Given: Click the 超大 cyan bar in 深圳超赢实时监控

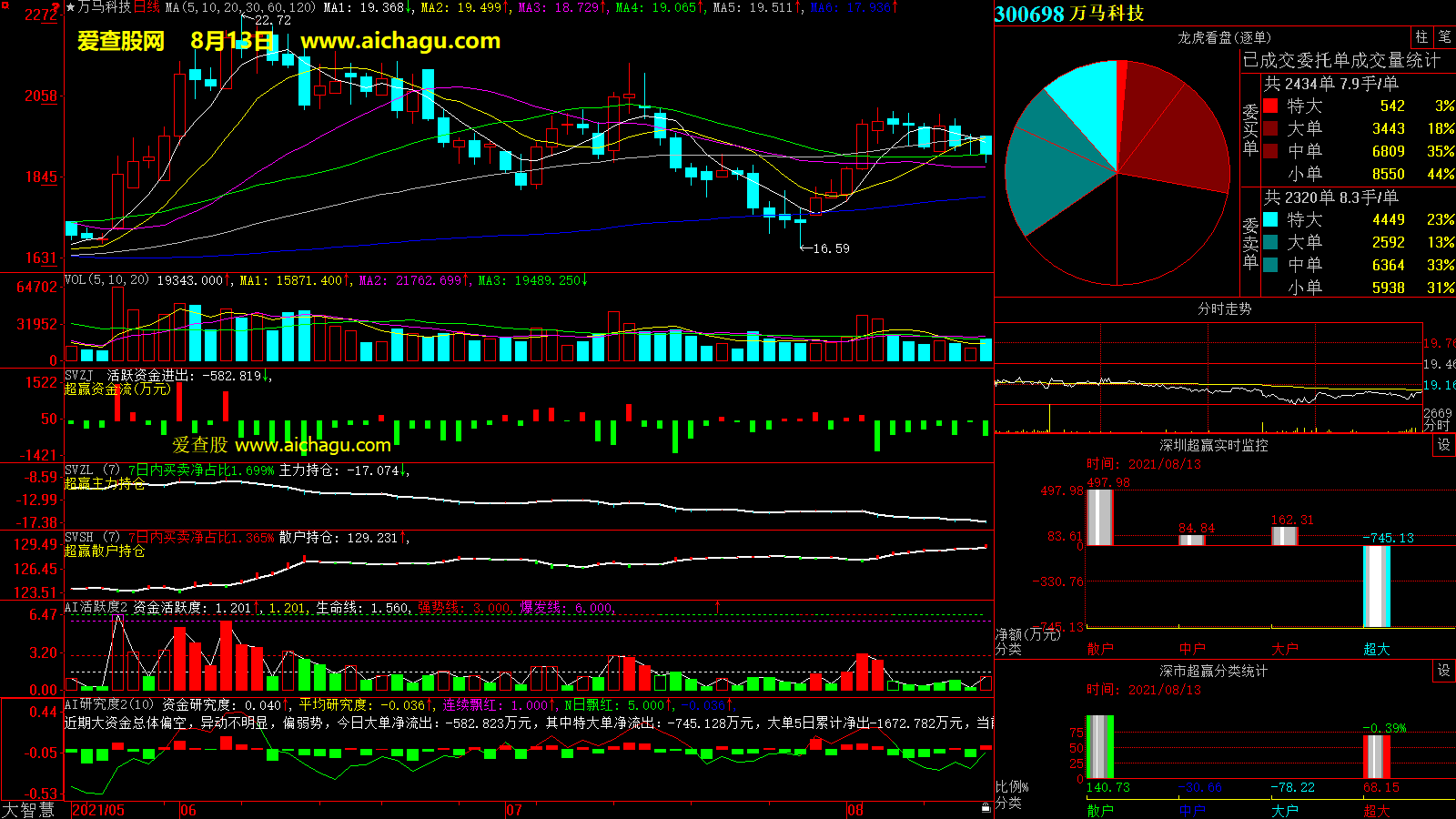Looking at the screenshot, I should [x=1376, y=586].
